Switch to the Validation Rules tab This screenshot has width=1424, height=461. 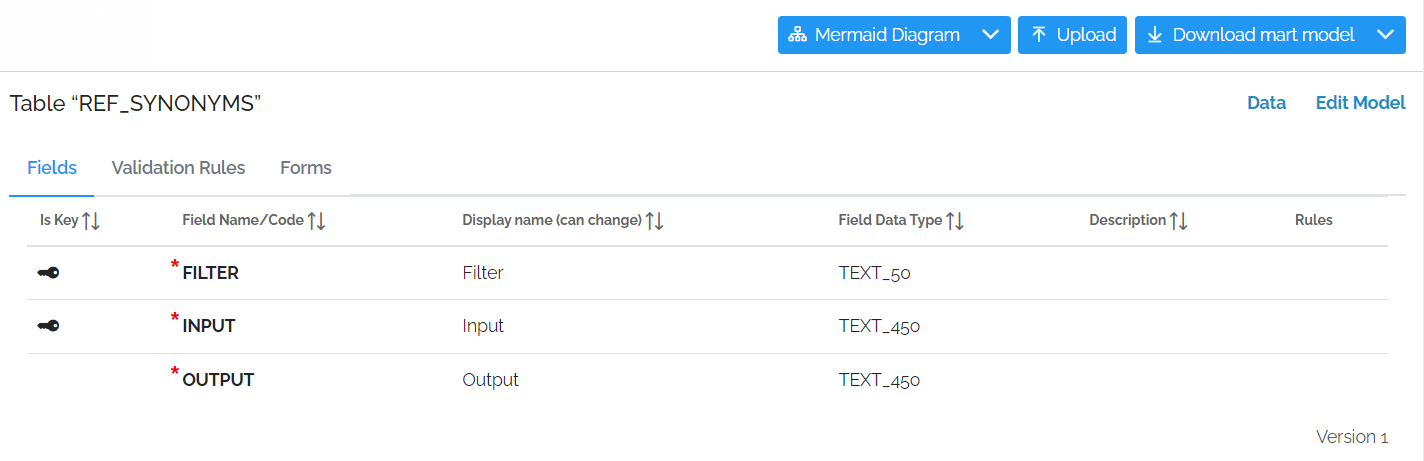(x=178, y=168)
